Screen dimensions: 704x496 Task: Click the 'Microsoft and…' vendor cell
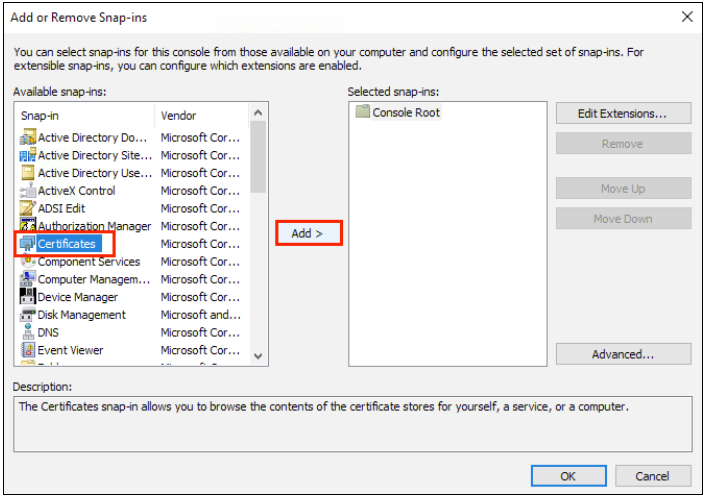(201, 315)
